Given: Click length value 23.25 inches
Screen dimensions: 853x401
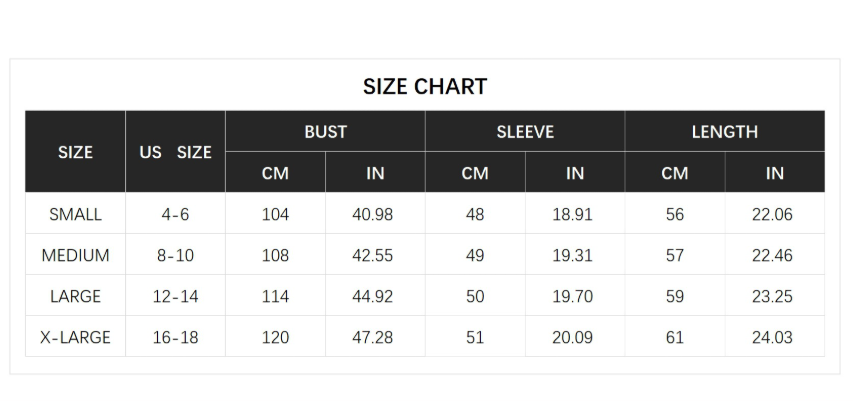Looking at the screenshot, I should pos(772,296).
